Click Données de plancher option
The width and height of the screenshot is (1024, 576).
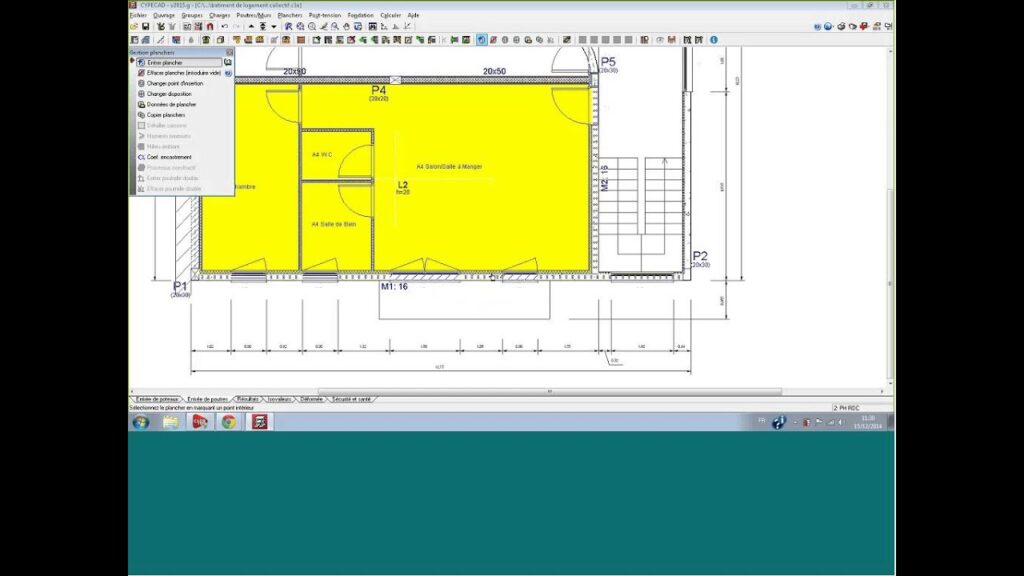coord(171,104)
